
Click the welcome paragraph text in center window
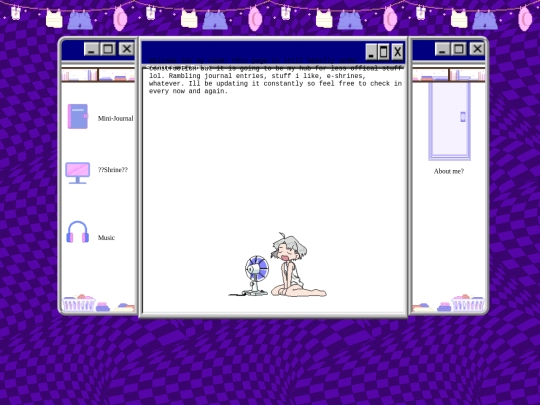pyautogui.click(x=275, y=76)
